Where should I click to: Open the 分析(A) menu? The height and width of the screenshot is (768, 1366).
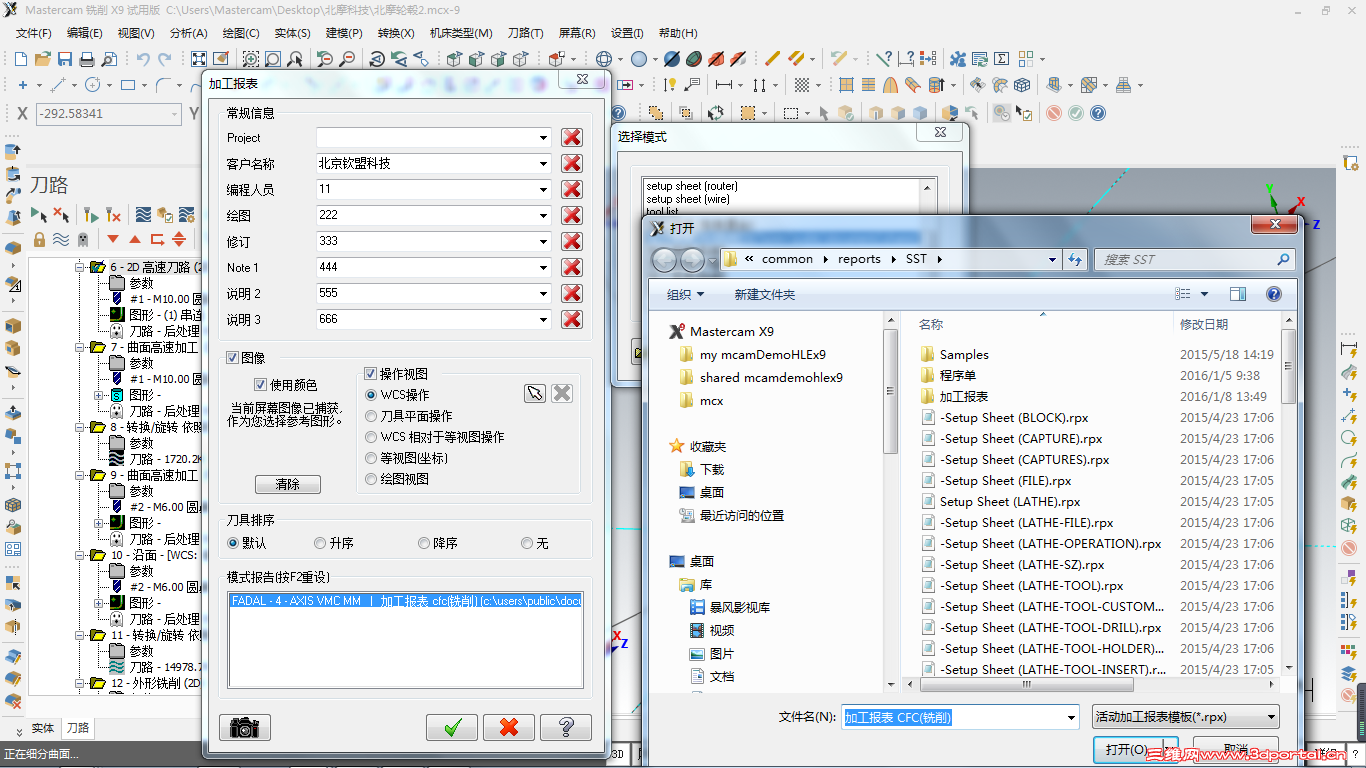pyautogui.click(x=188, y=33)
